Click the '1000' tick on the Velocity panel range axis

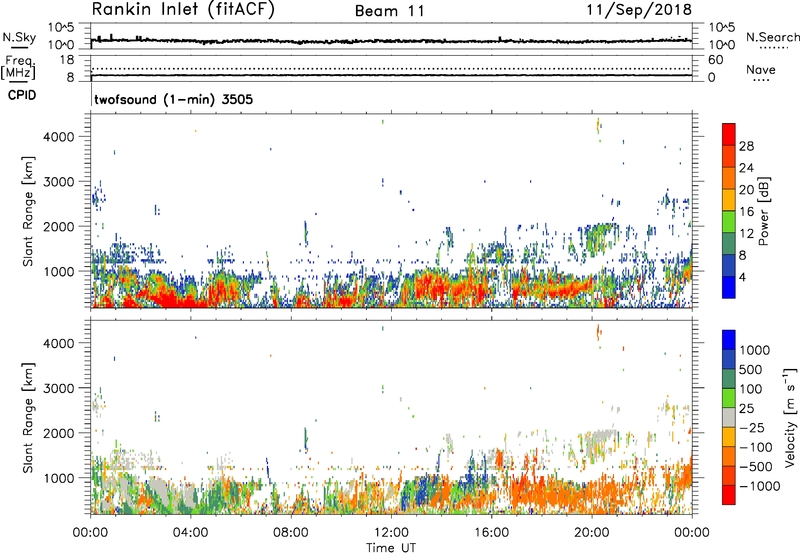click(58, 478)
